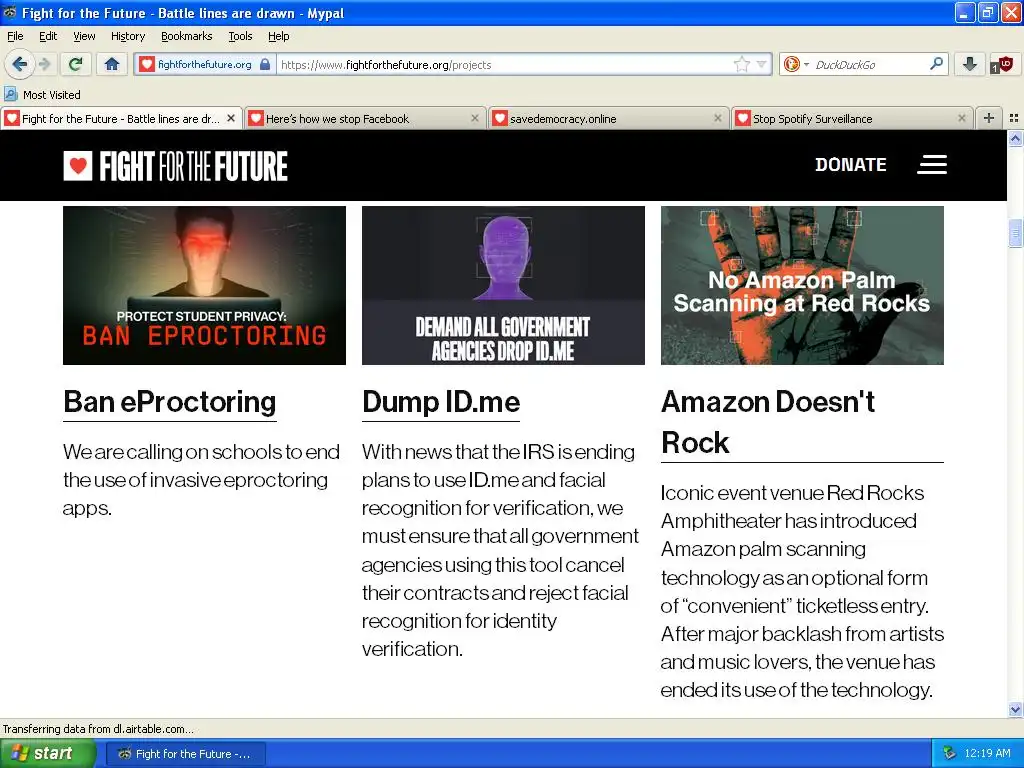This screenshot has width=1024, height=768.
Task: Click the fightforthefuture.org site identity label
Action: coord(204,64)
